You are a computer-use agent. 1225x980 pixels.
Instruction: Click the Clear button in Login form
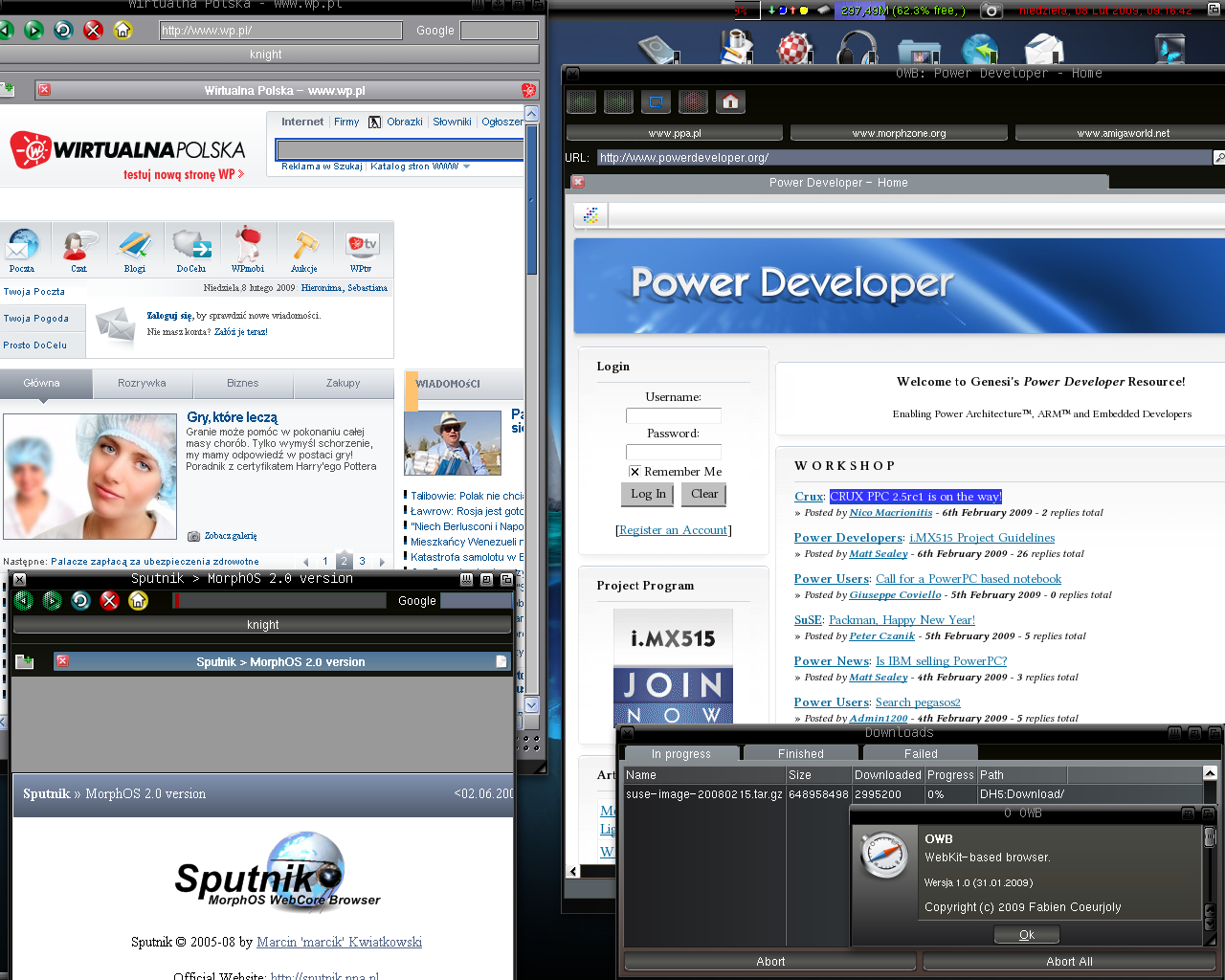[704, 494]
